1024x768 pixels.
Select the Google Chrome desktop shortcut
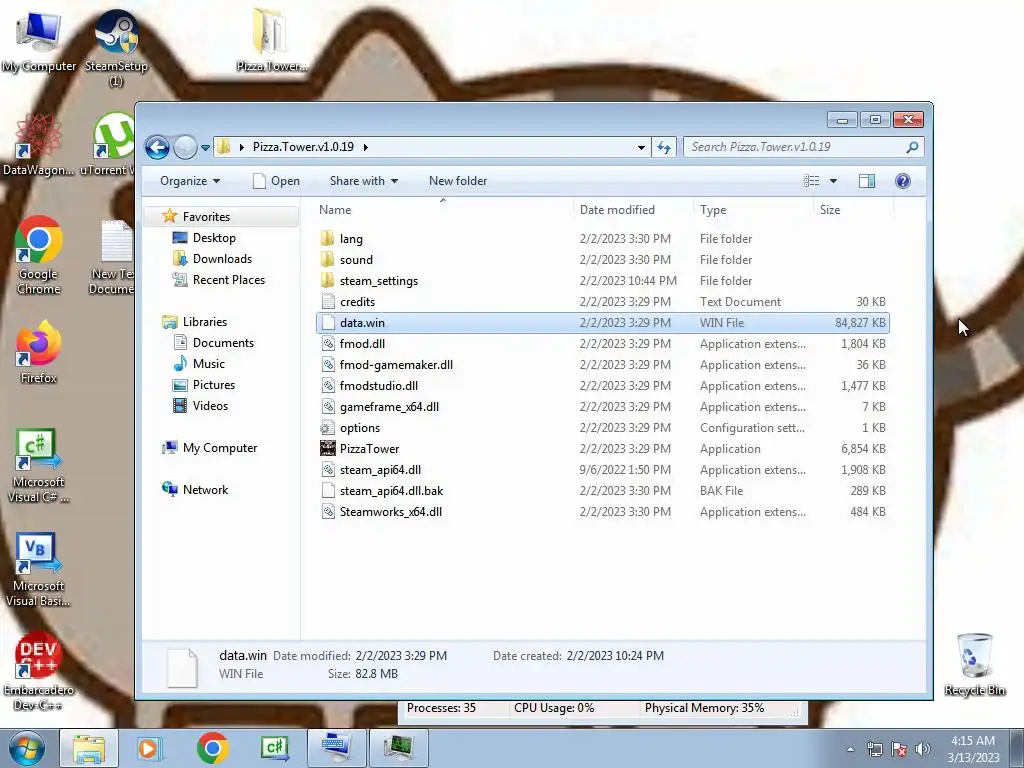coord(38,255)
